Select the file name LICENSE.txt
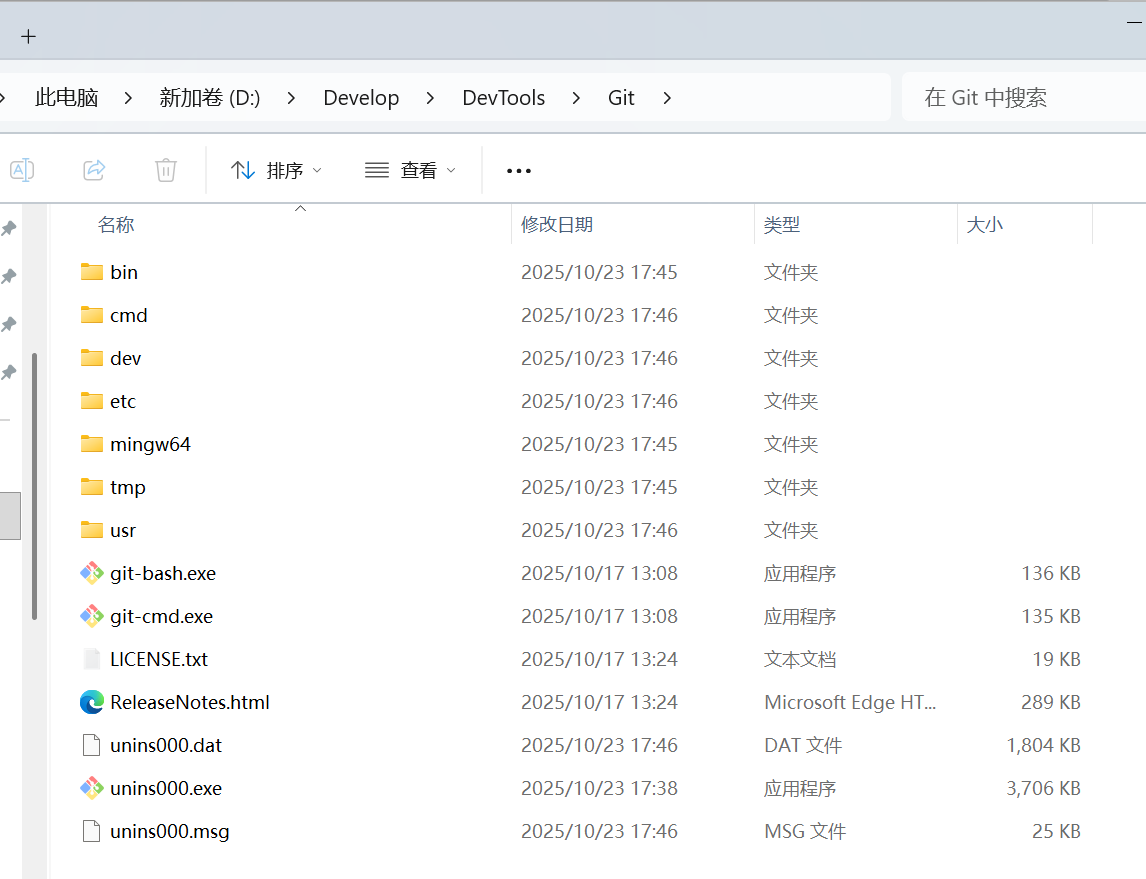The image size is (1146, 879). (159, 659)
